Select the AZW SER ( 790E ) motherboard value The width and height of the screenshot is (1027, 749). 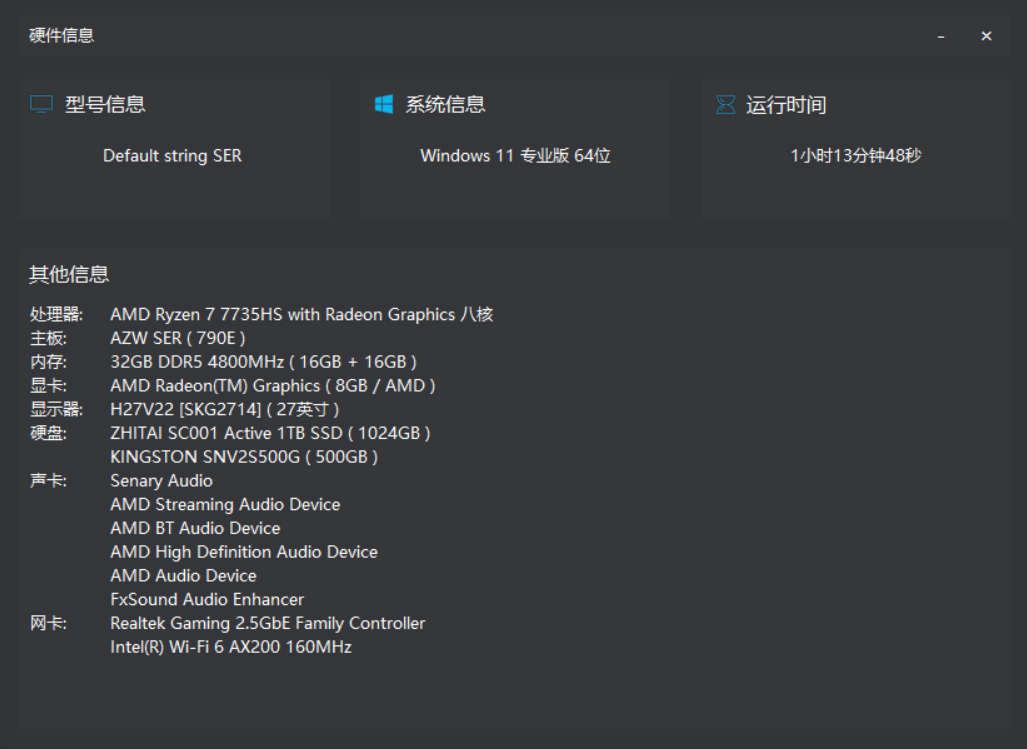pyautogui.click(x=177, y=338)
